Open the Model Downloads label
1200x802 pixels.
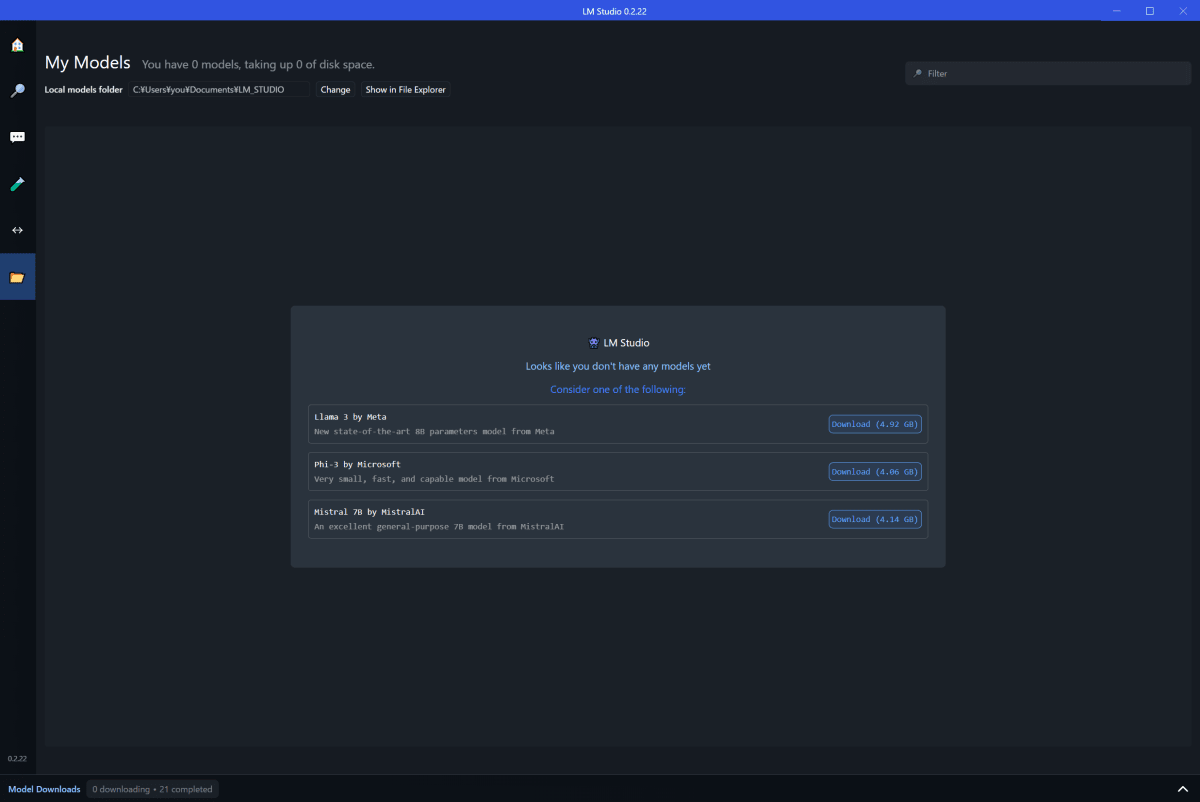(x=44, y=789)
